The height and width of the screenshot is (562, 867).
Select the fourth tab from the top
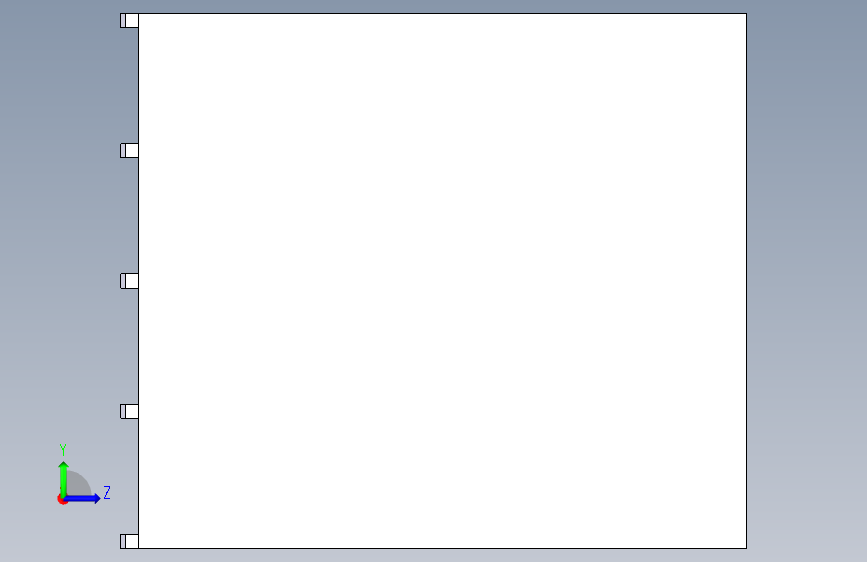(x=129, y=411)
